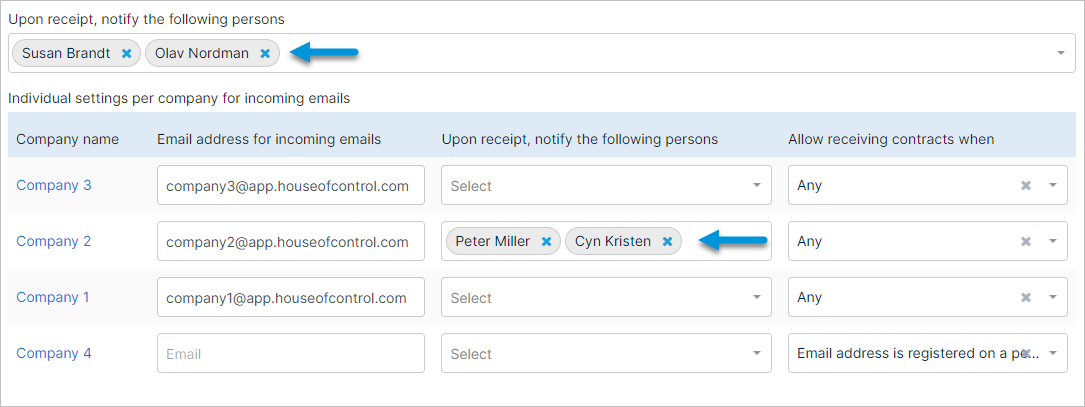This screenshot has height=407, width=1085.
Task: Open Company 2 link
Action: [53, 242]
